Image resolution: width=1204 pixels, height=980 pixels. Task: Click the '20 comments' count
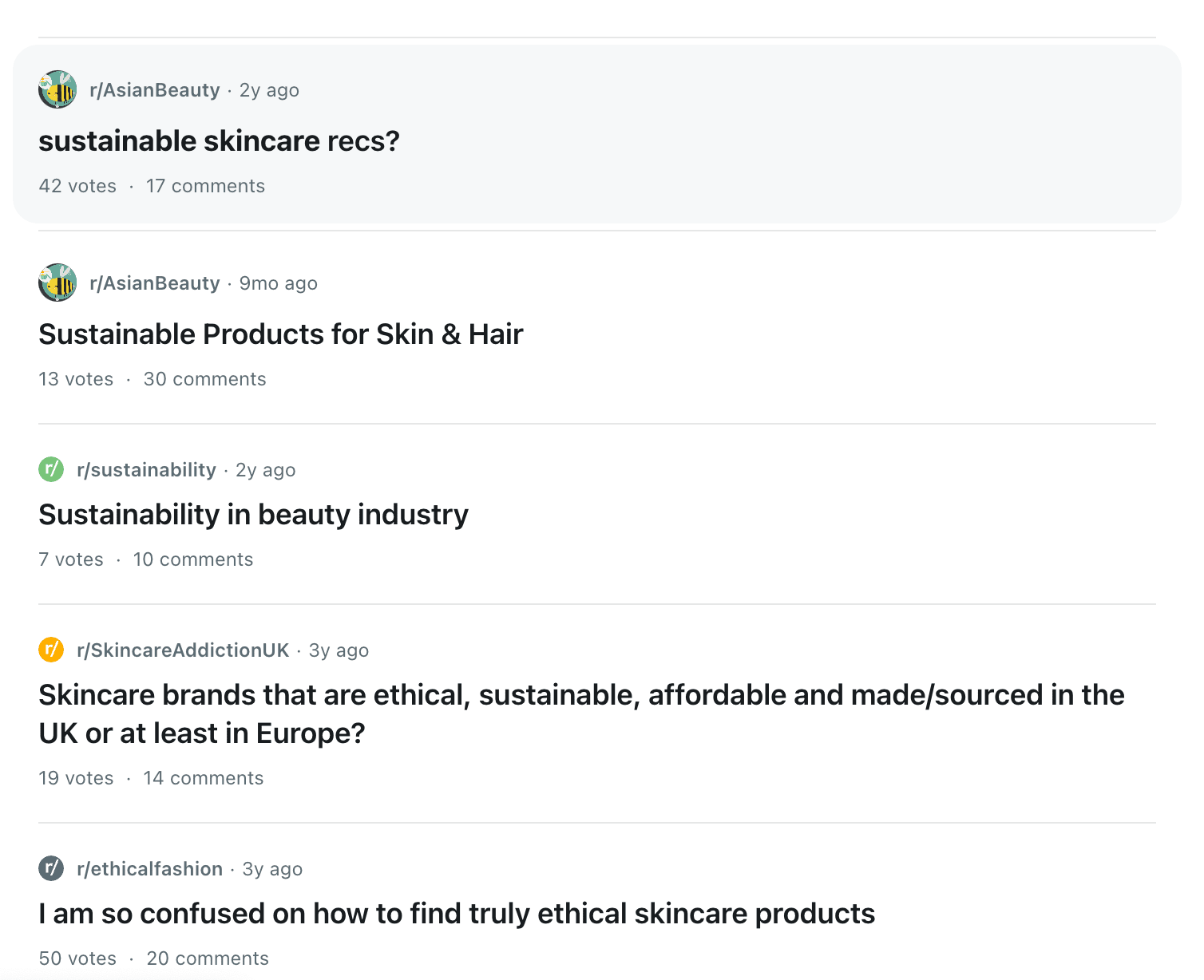(208, 958)
